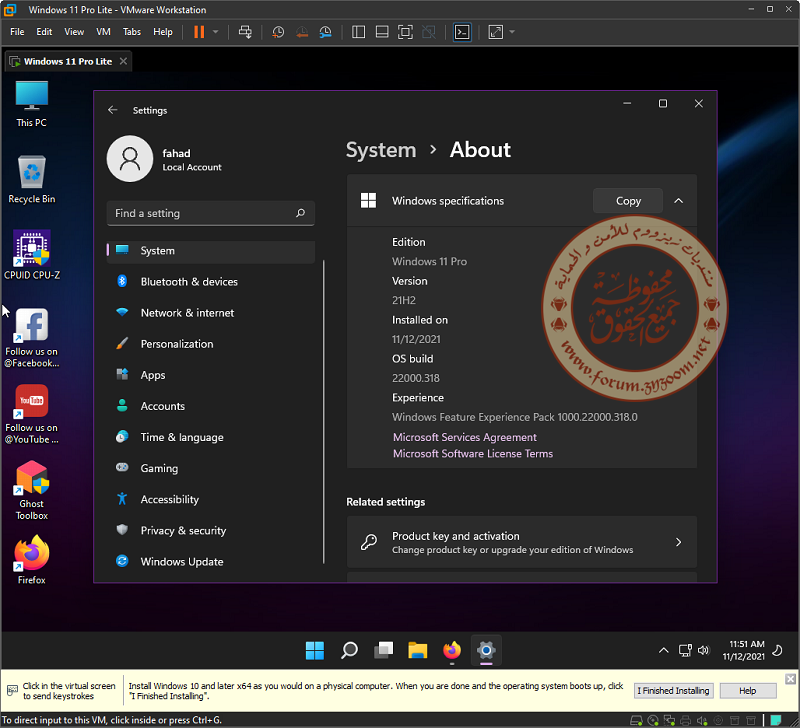Open Firefox from the taskbar
The image size is (800, 728).
pyautogui.click(x=452, y=650)
